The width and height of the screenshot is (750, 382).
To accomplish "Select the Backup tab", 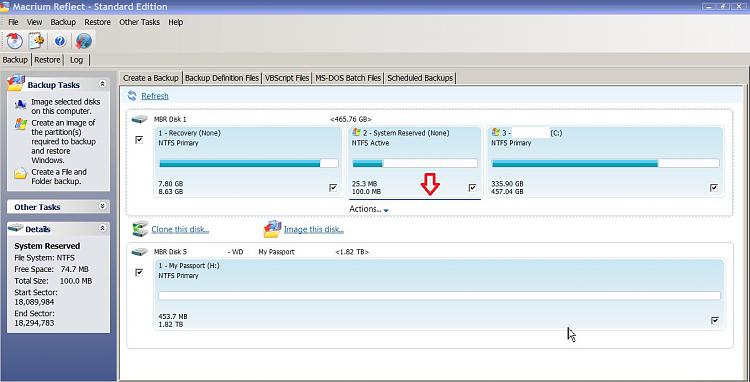I will pos(15,60).
